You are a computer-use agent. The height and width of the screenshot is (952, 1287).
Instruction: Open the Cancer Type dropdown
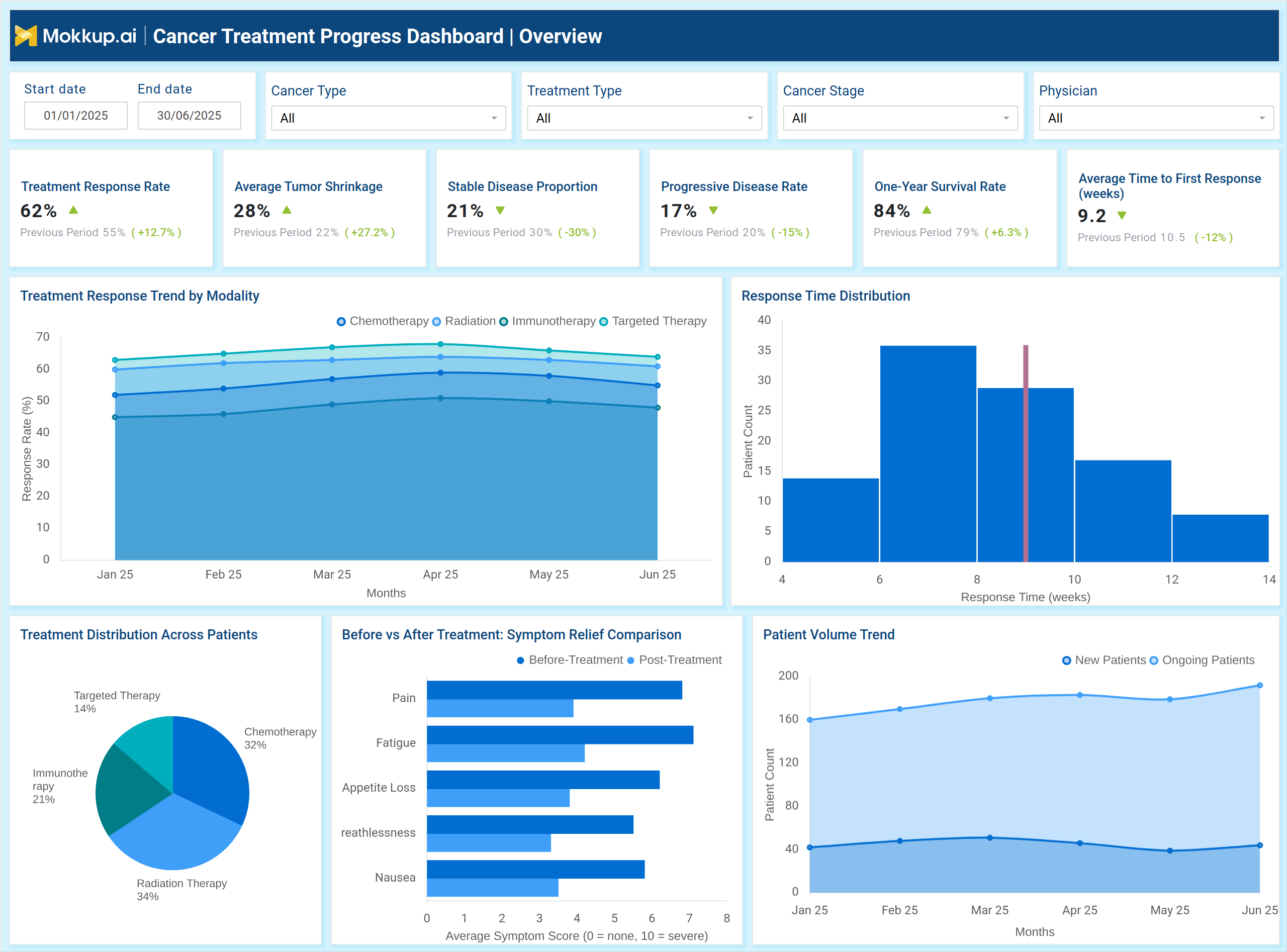(x=389, y=118)
